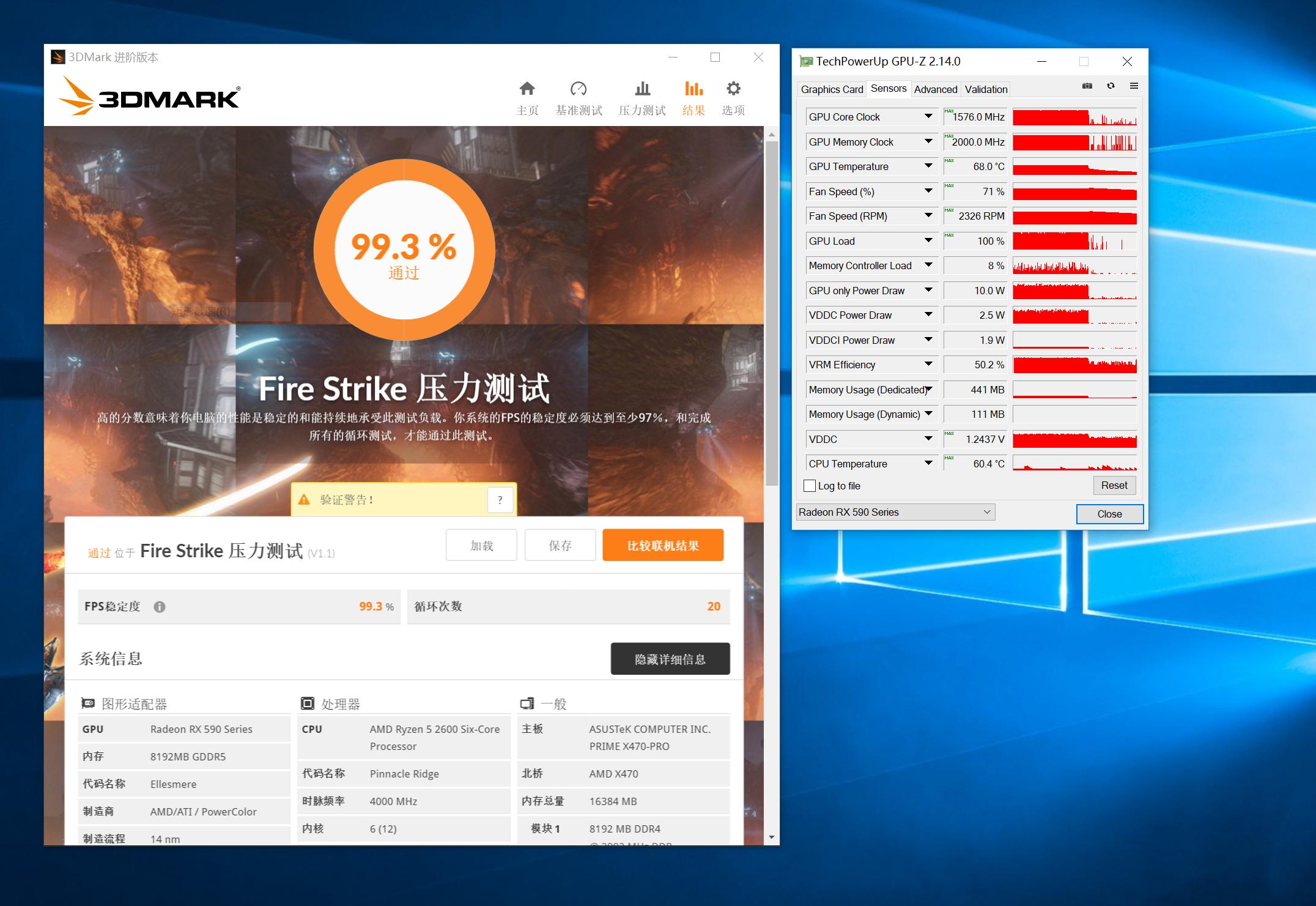
Task: Expand the Fan Speed (RPM) dropdown
Action: [927, 216]
